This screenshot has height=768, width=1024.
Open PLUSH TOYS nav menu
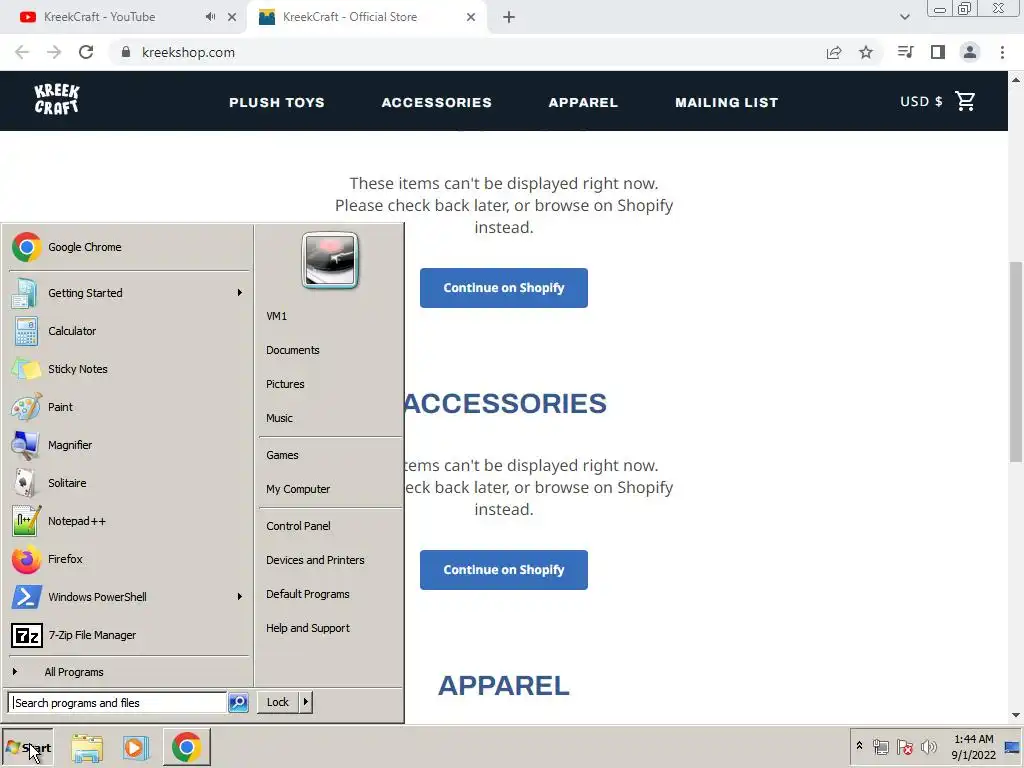point(277,103)
